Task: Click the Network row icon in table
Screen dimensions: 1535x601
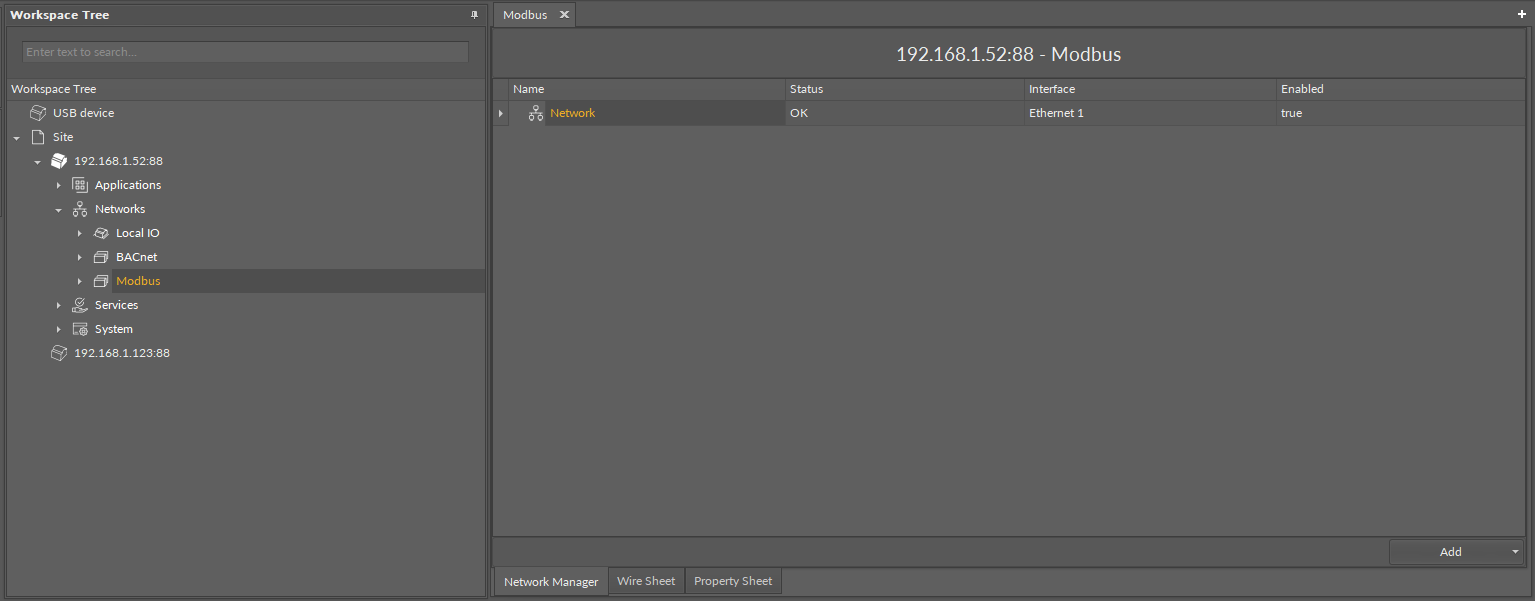Action: pos(536,113)
